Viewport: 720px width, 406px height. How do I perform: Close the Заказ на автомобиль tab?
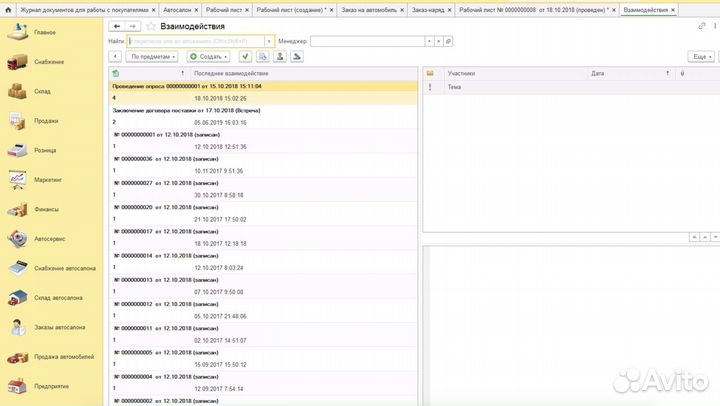[x=402, y=8]
